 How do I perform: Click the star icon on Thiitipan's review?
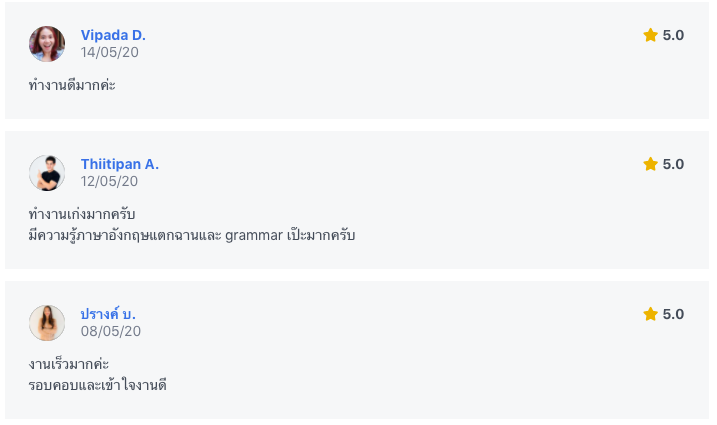650,164
